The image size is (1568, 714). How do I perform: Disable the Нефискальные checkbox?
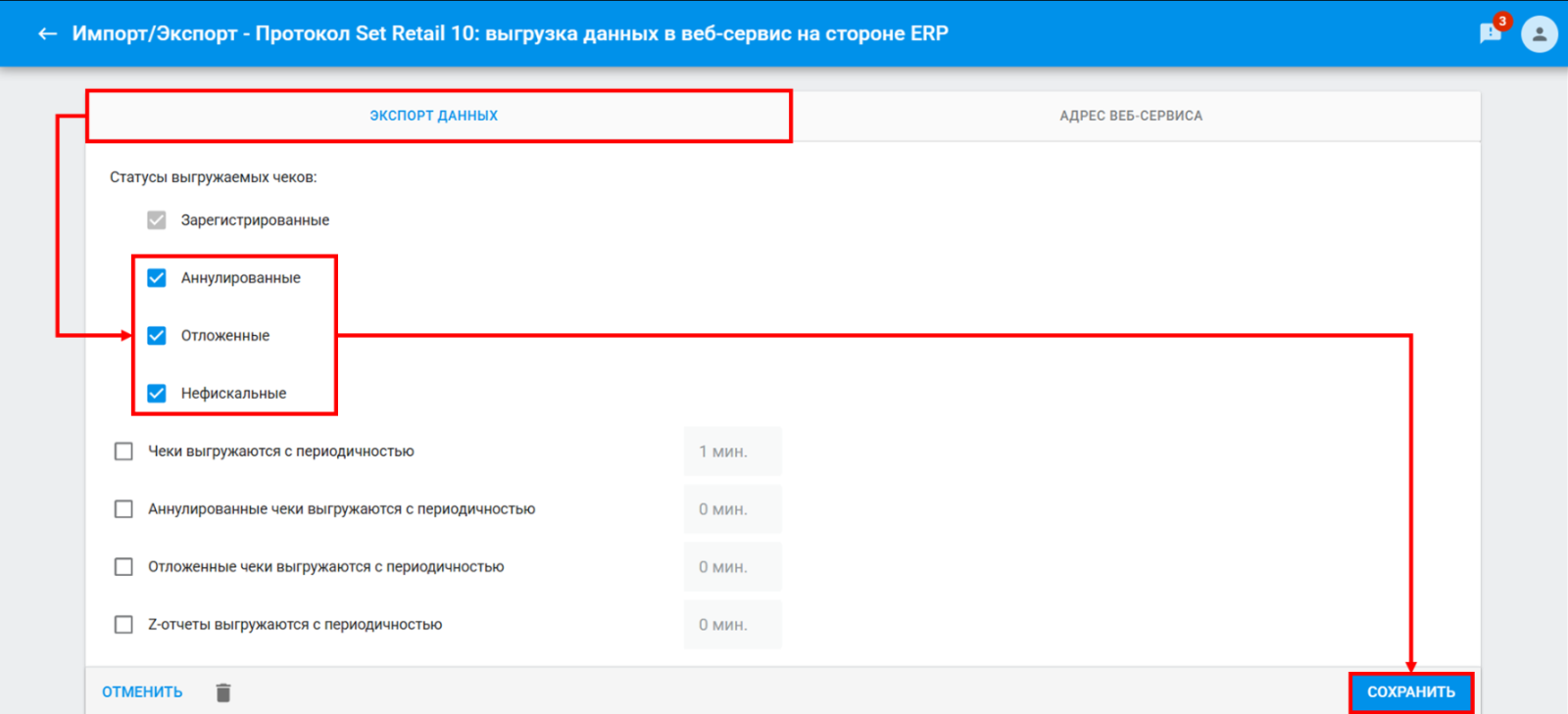coord(157,394)
